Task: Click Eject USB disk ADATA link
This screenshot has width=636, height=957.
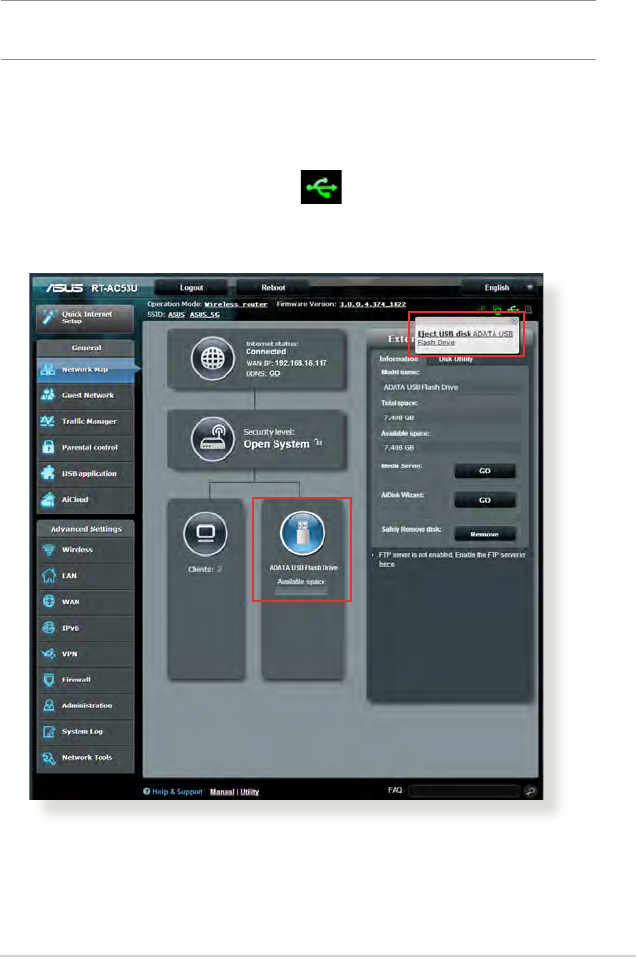Action: click(465, 338)
